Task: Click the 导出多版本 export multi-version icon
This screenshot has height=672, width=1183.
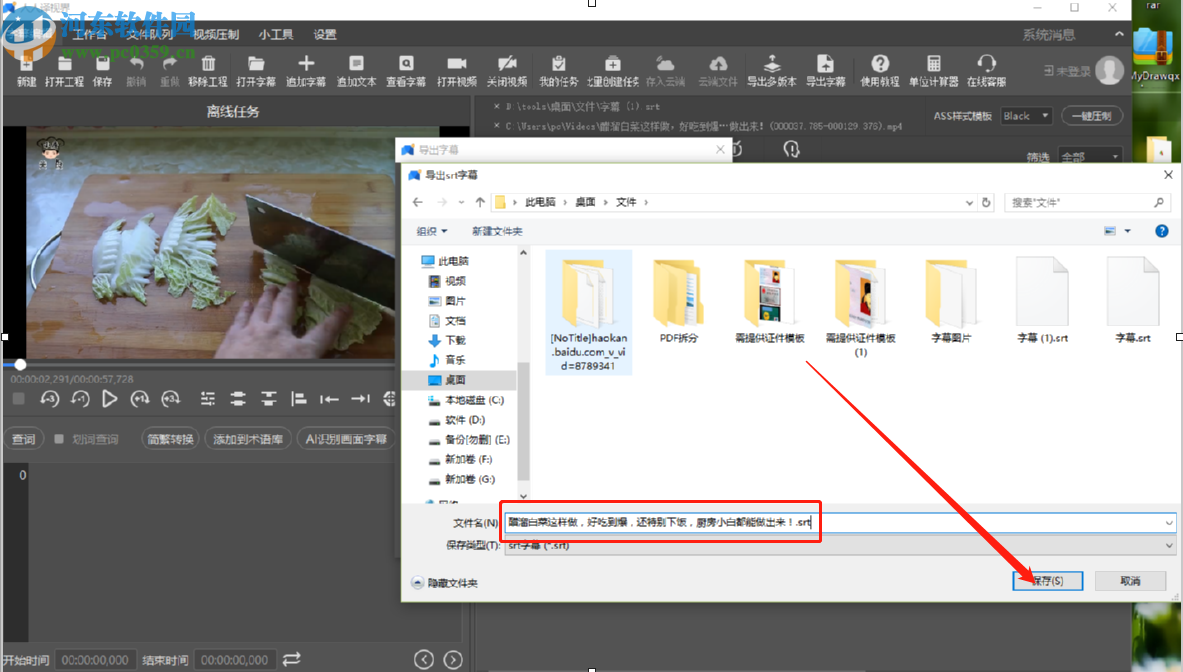Action: pos(770,70)
